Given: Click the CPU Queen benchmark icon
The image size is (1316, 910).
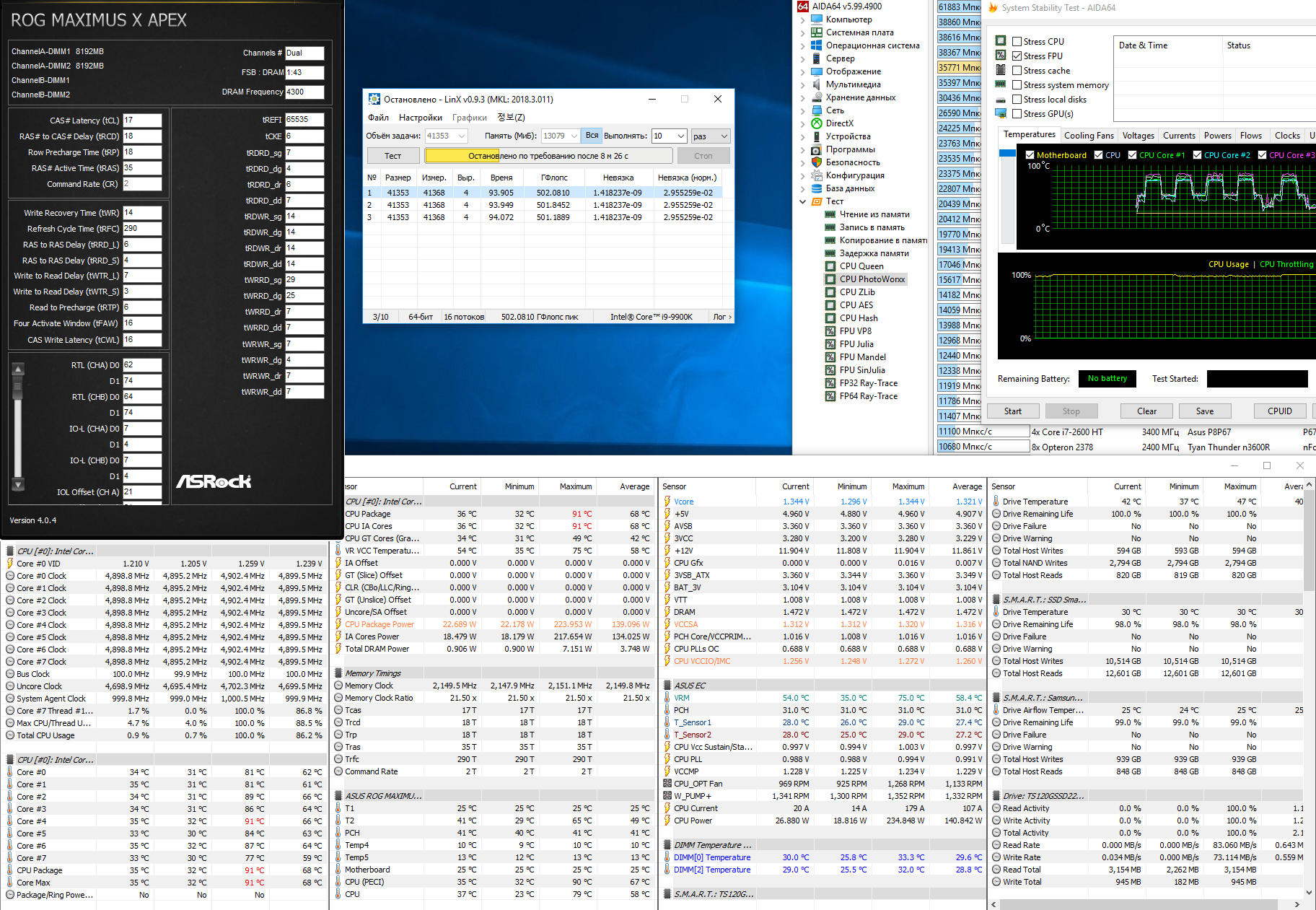Looking at the screenshot, I should pyautogui.click(x=830, y=266).
